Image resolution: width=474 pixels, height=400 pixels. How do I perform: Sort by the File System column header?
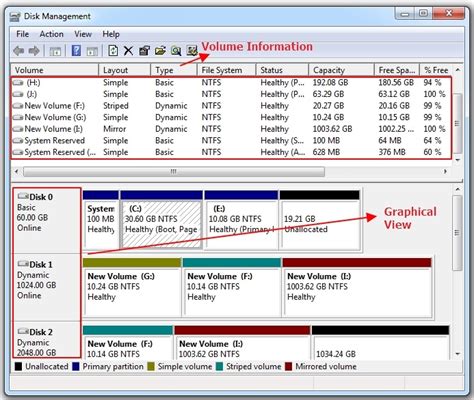pyautogui.click(x=227, y=70)
